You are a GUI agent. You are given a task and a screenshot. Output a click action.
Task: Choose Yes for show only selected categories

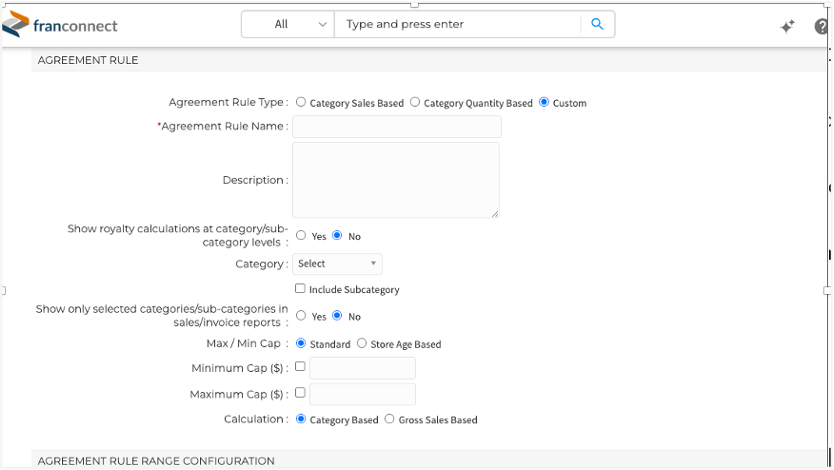pos(301,315)
